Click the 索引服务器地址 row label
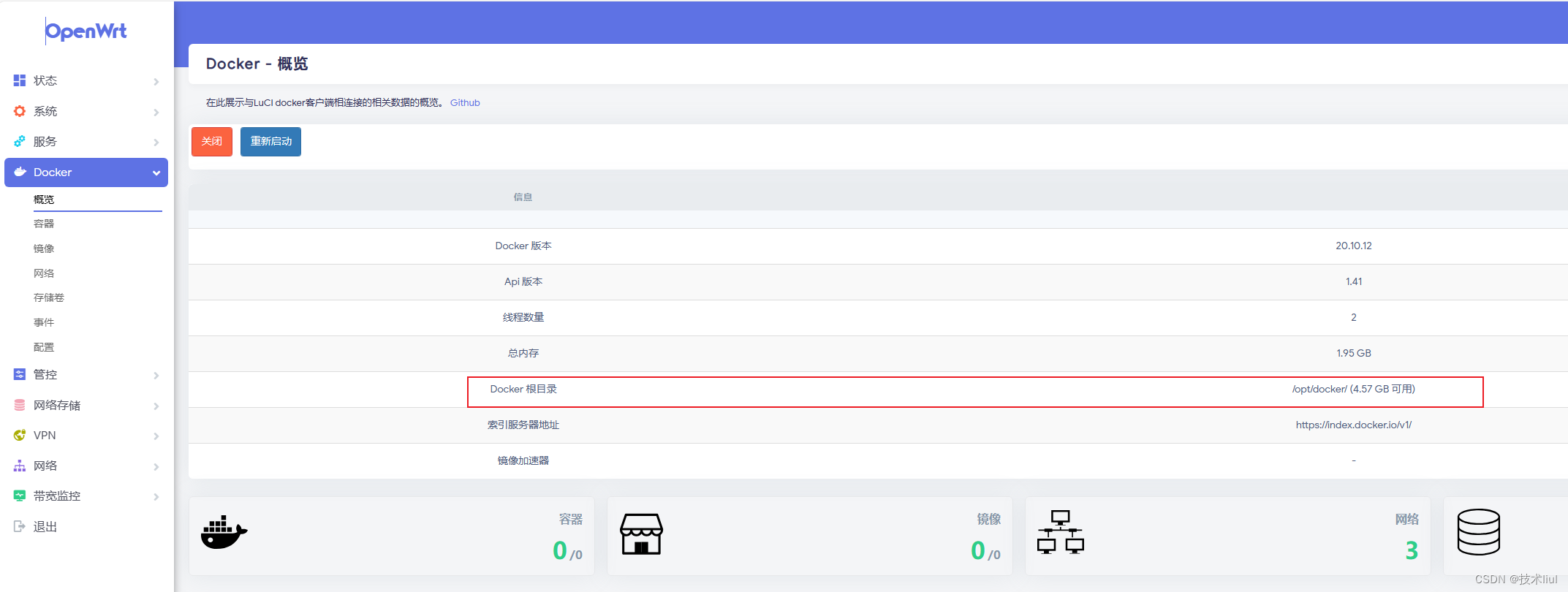The width and height of the screenshot is (1568, 592). point(523,425)
